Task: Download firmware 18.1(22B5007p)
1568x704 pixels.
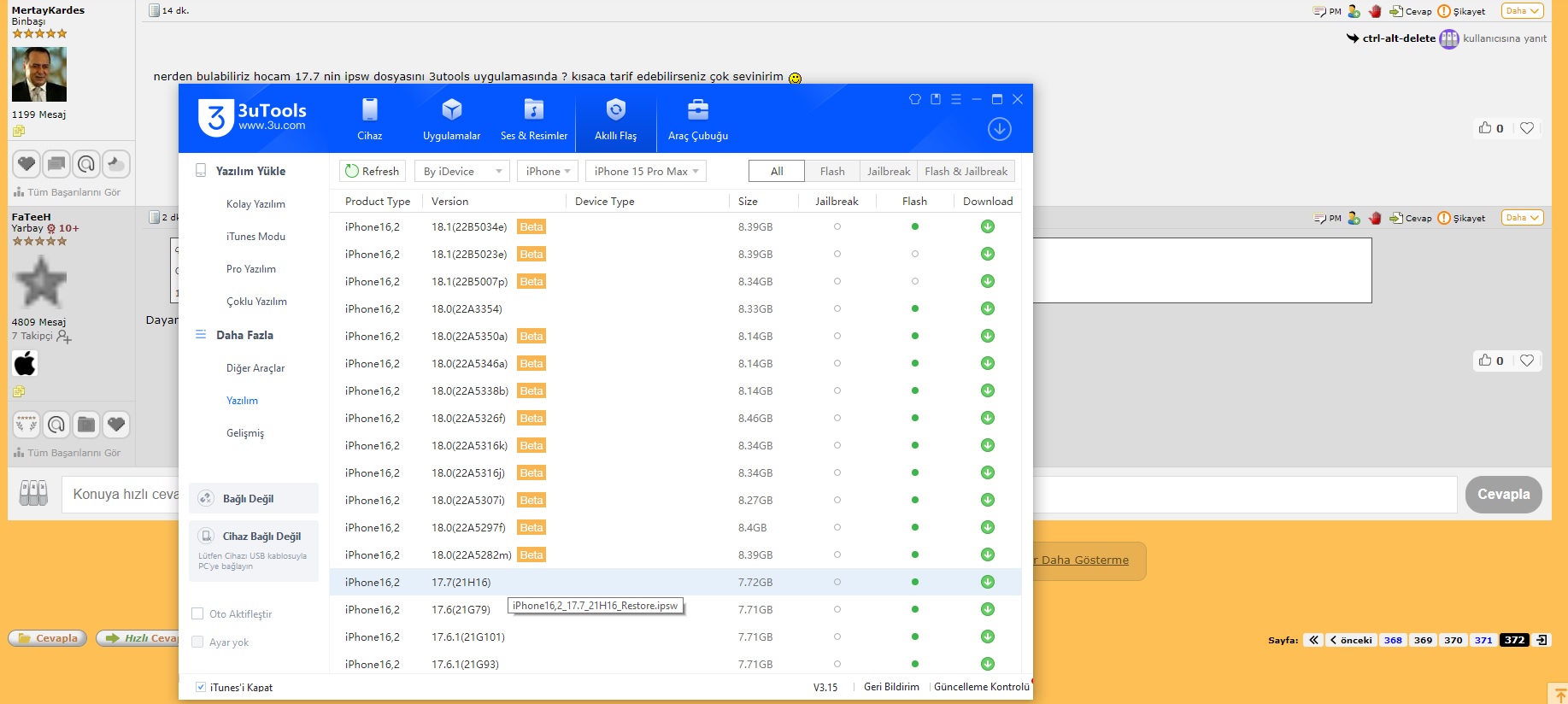Action: (x=988, y=281)
